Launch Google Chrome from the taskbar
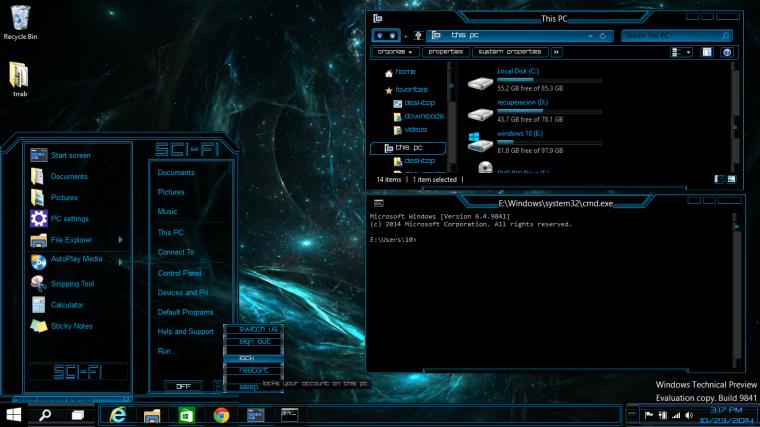 coord(221,414)
